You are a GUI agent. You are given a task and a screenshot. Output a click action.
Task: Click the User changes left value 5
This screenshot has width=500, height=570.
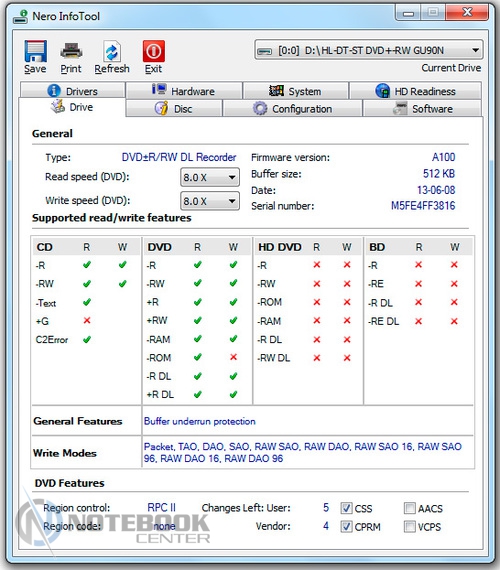pyautogui.click(x=326, y=507)
